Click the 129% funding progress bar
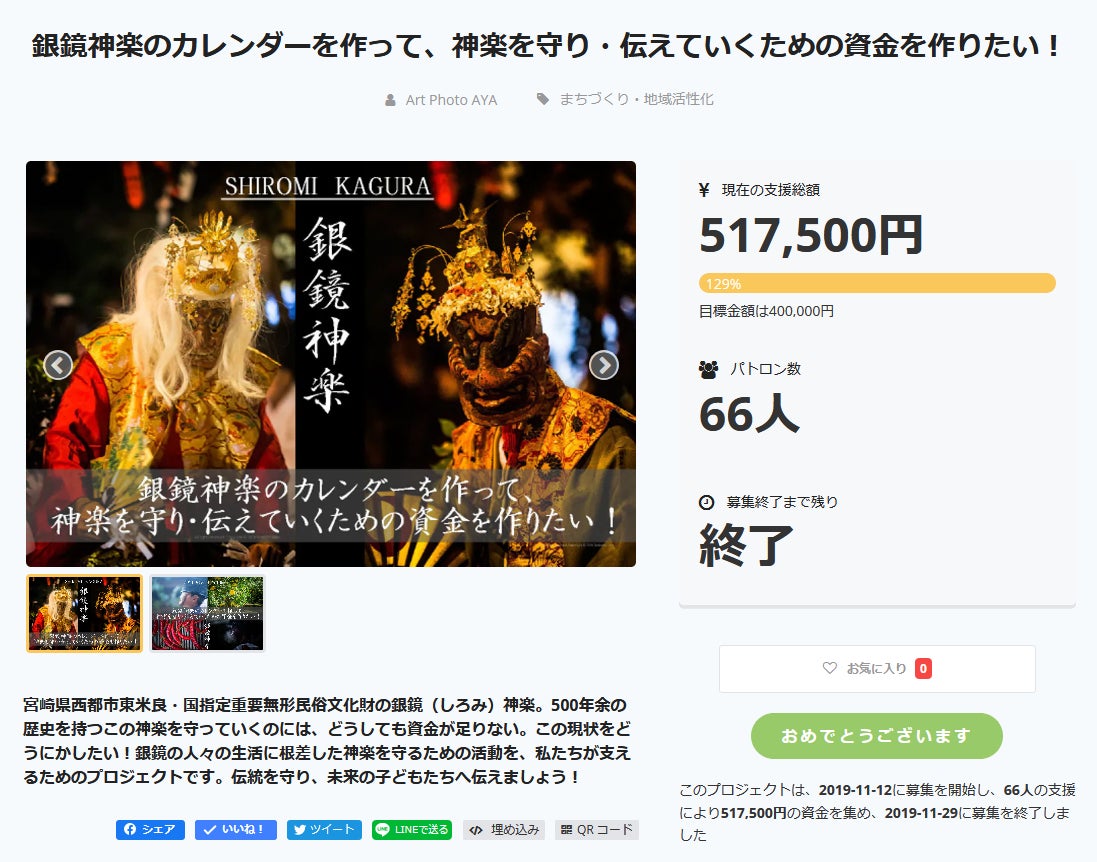 [x=877, y=283]
